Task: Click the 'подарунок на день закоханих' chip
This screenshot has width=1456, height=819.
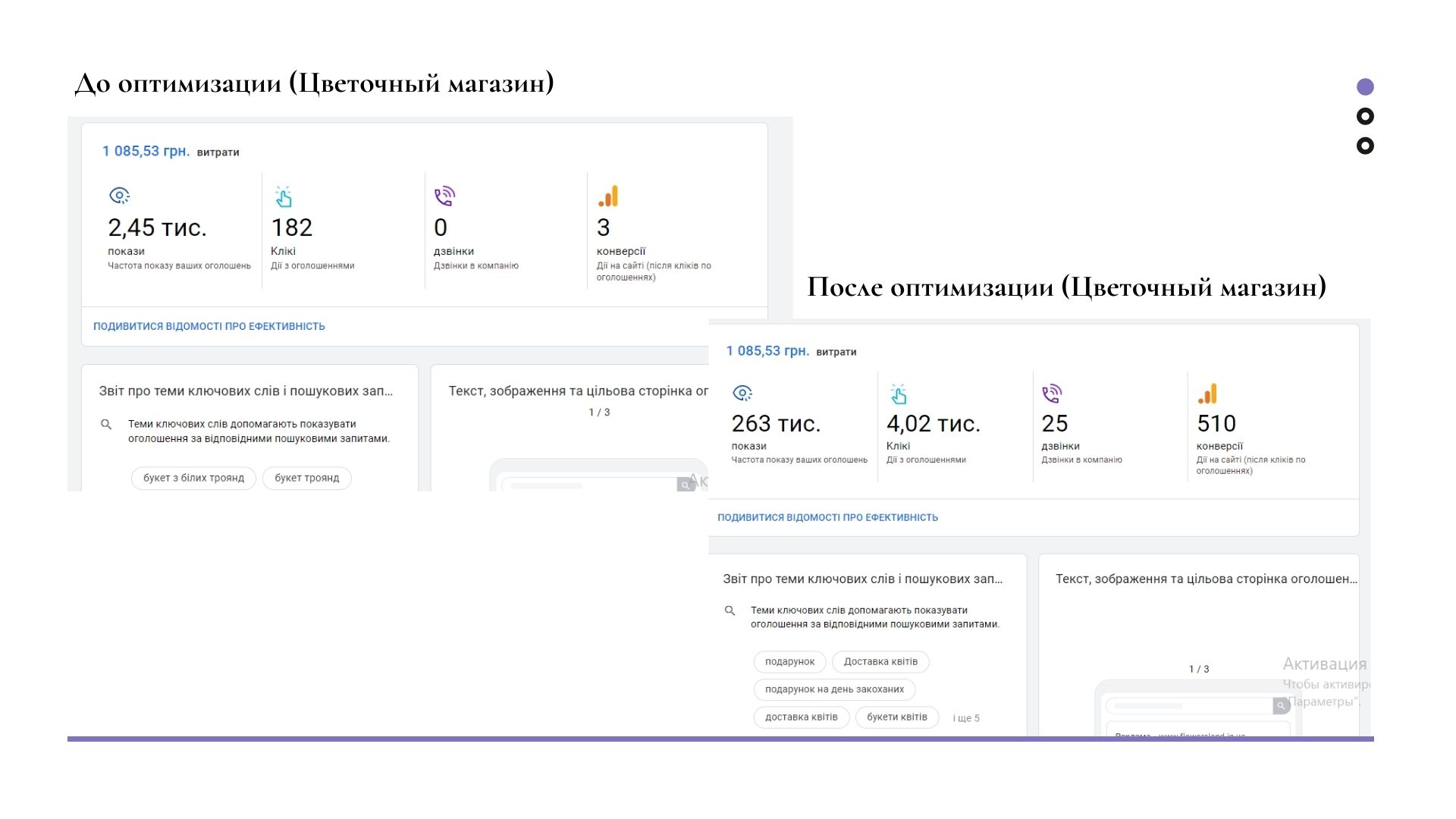Action: tap(834, 689)
